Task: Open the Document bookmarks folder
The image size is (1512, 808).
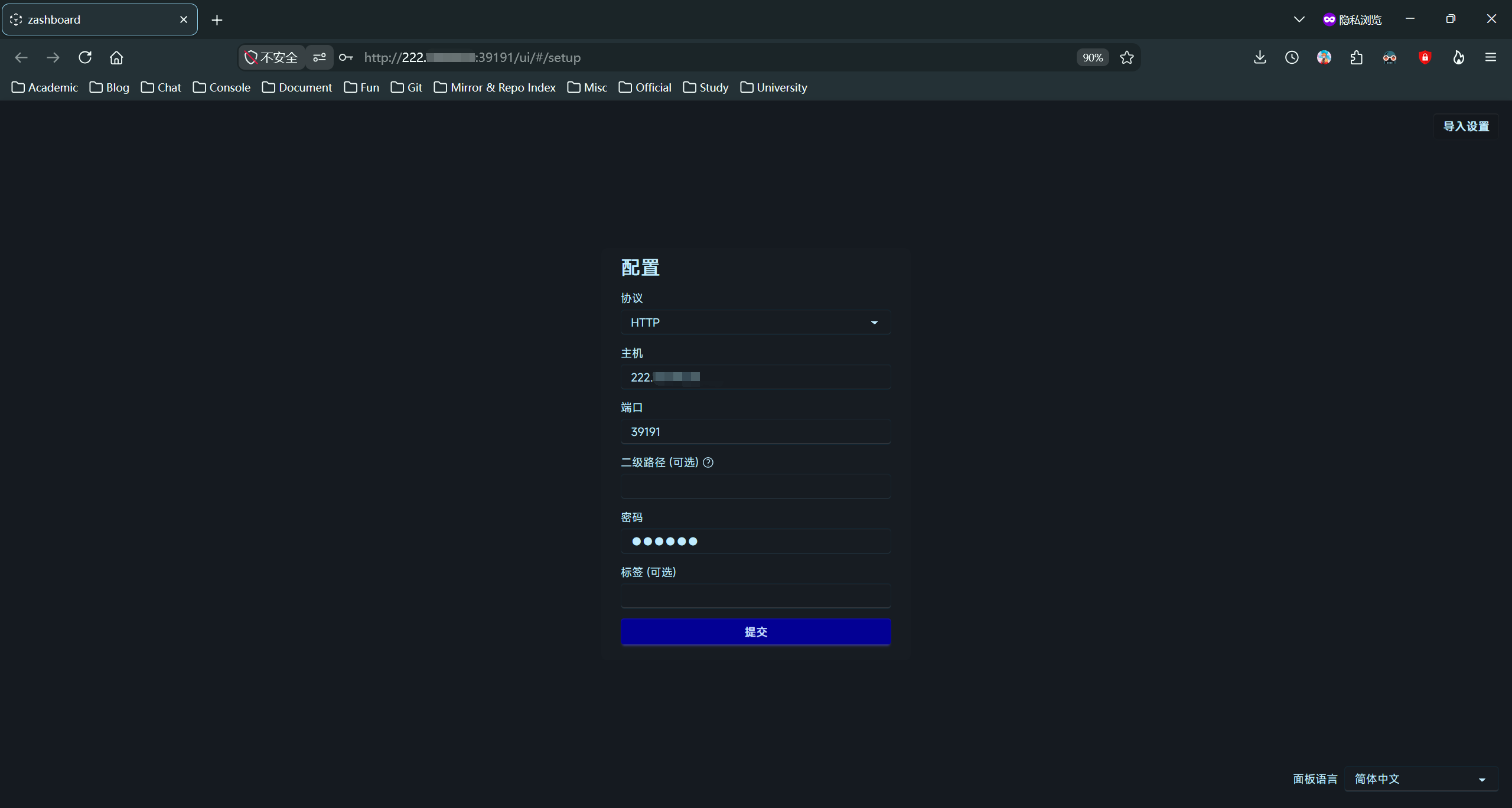Action: [x=297, y=87]
